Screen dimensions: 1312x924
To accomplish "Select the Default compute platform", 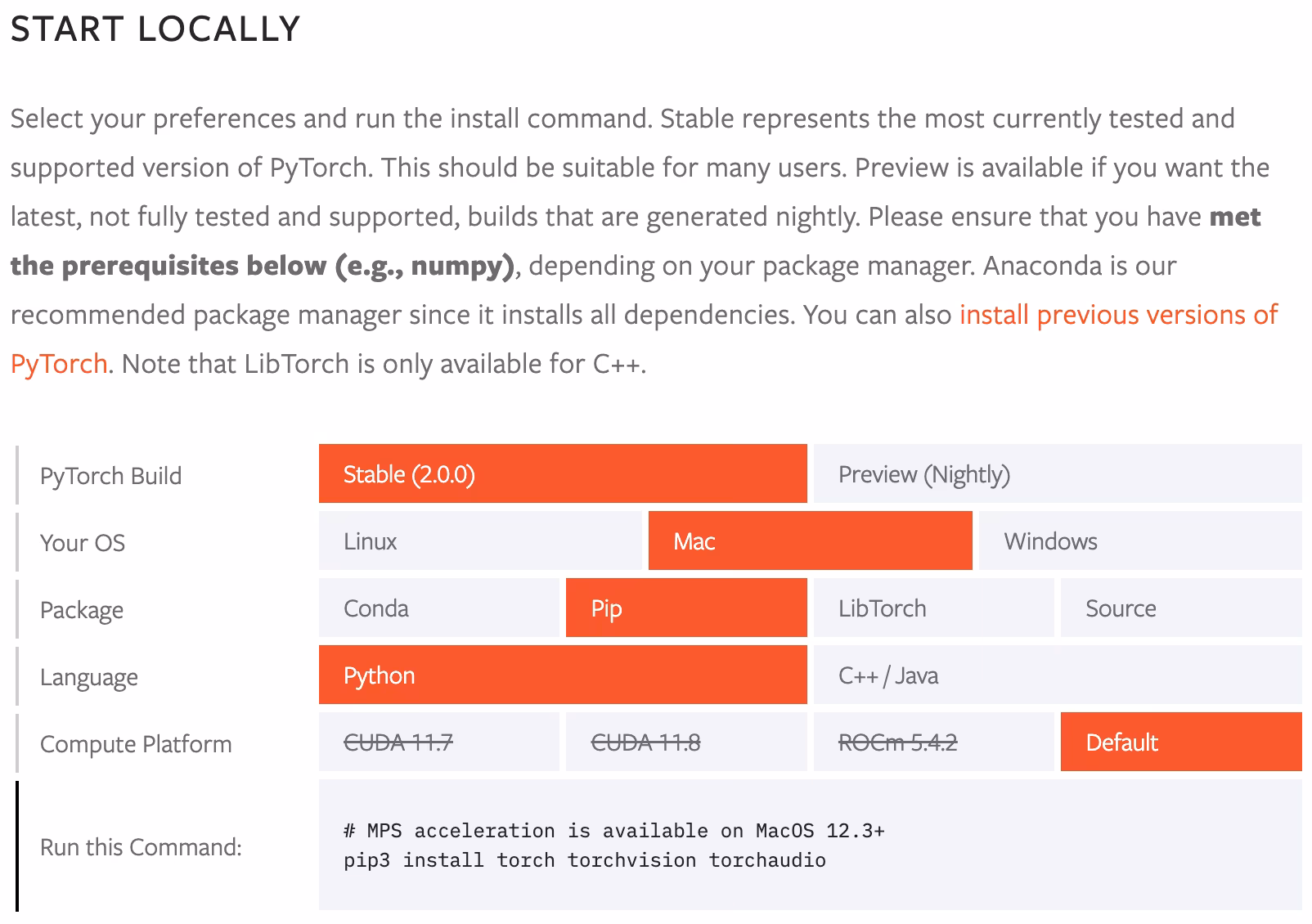I will [1180, 742].
